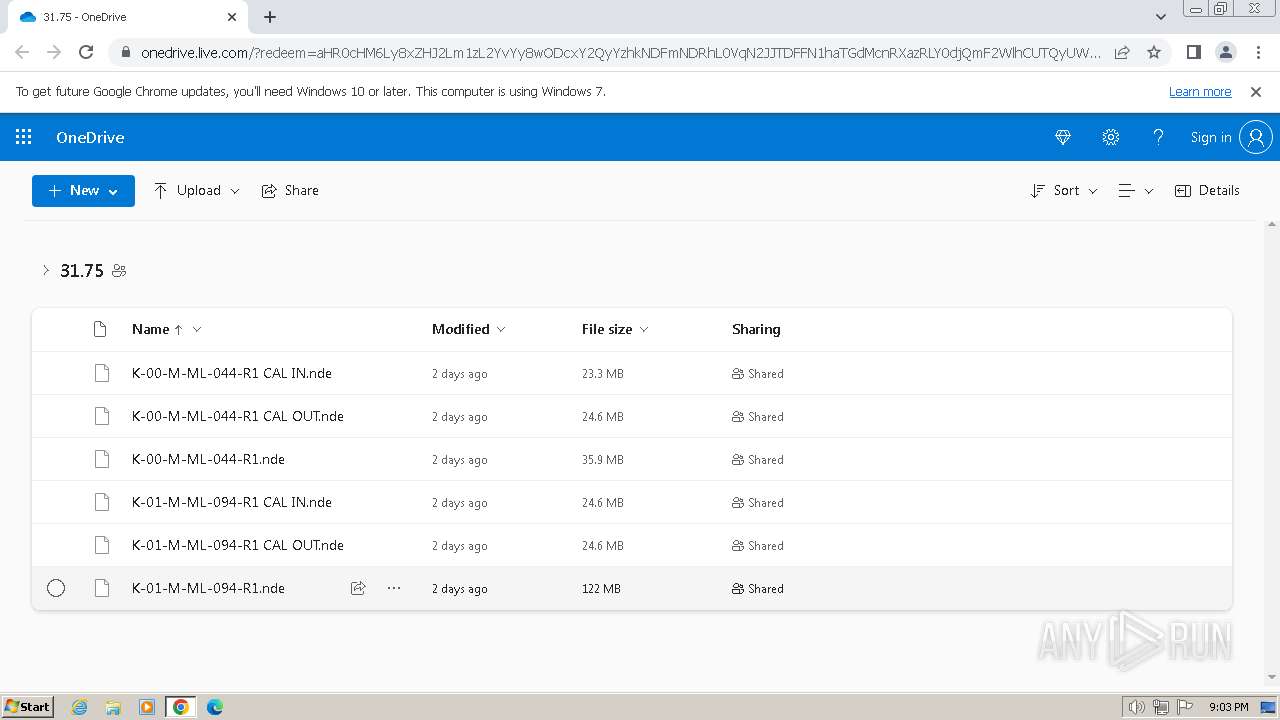The width and height of the screenshot is (1280, 720).
Task: Open the Modified column header dropdown
Action: 468,329
